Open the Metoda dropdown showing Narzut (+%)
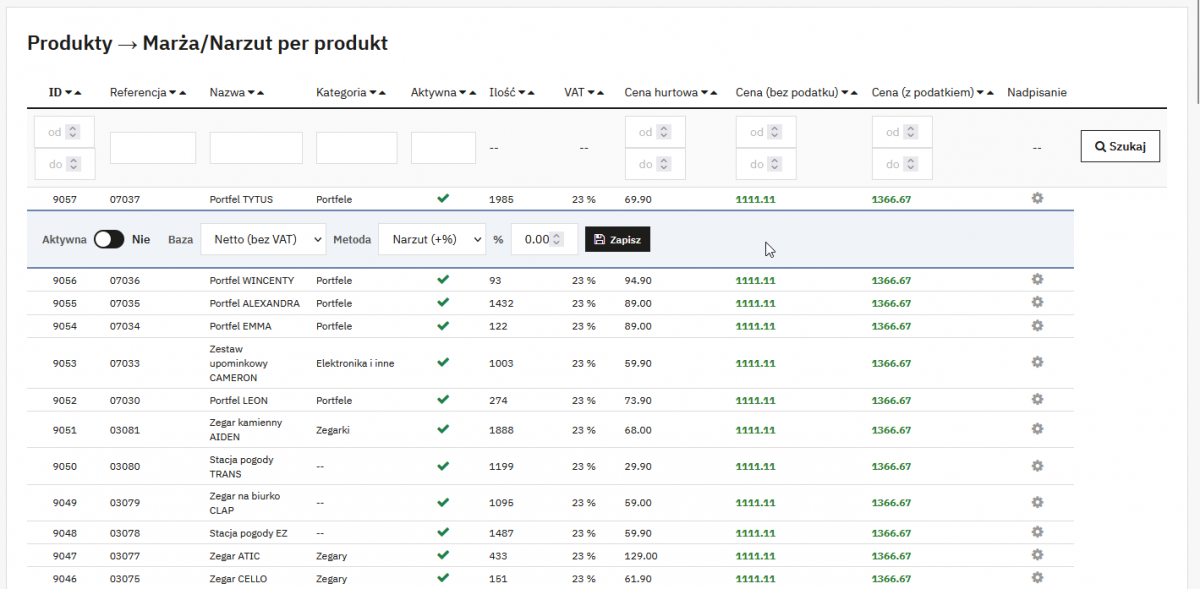Viewport: 1200px width, 589px height. tap(431, 239)
